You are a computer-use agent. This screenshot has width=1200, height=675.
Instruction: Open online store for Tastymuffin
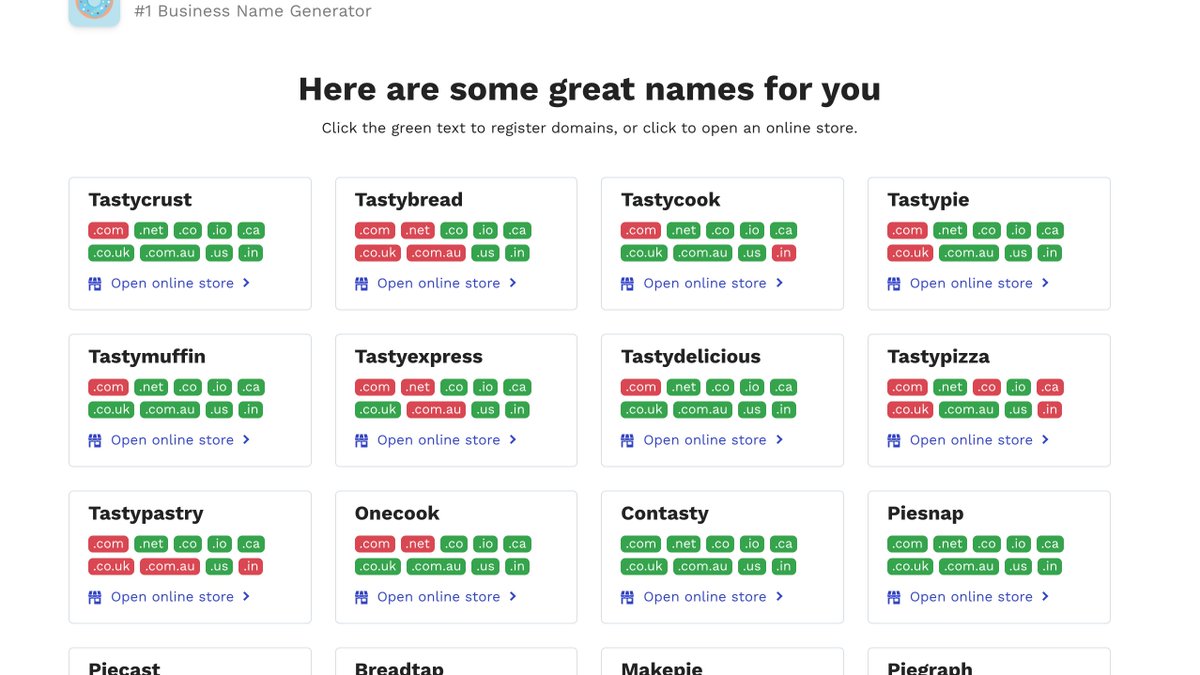[170, 440]
